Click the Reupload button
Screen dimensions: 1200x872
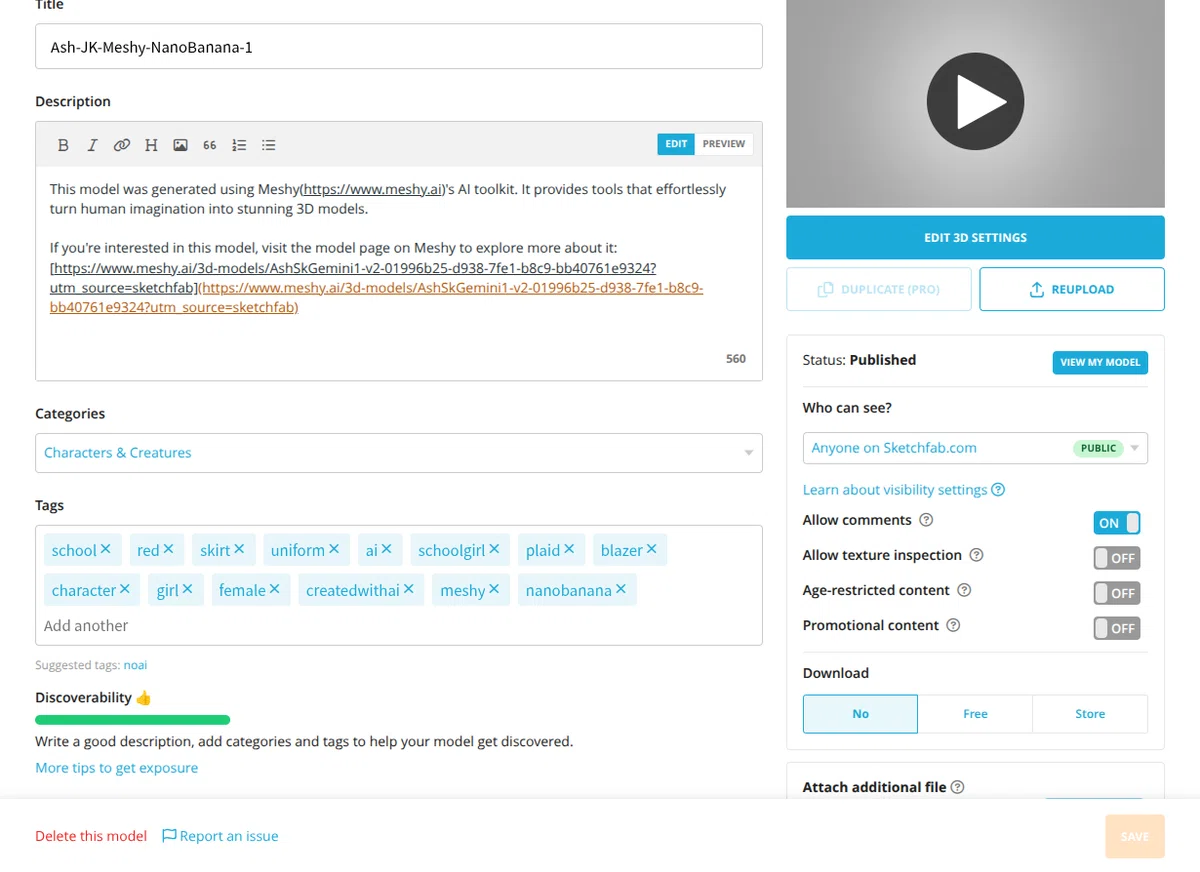click(1072, 289)
